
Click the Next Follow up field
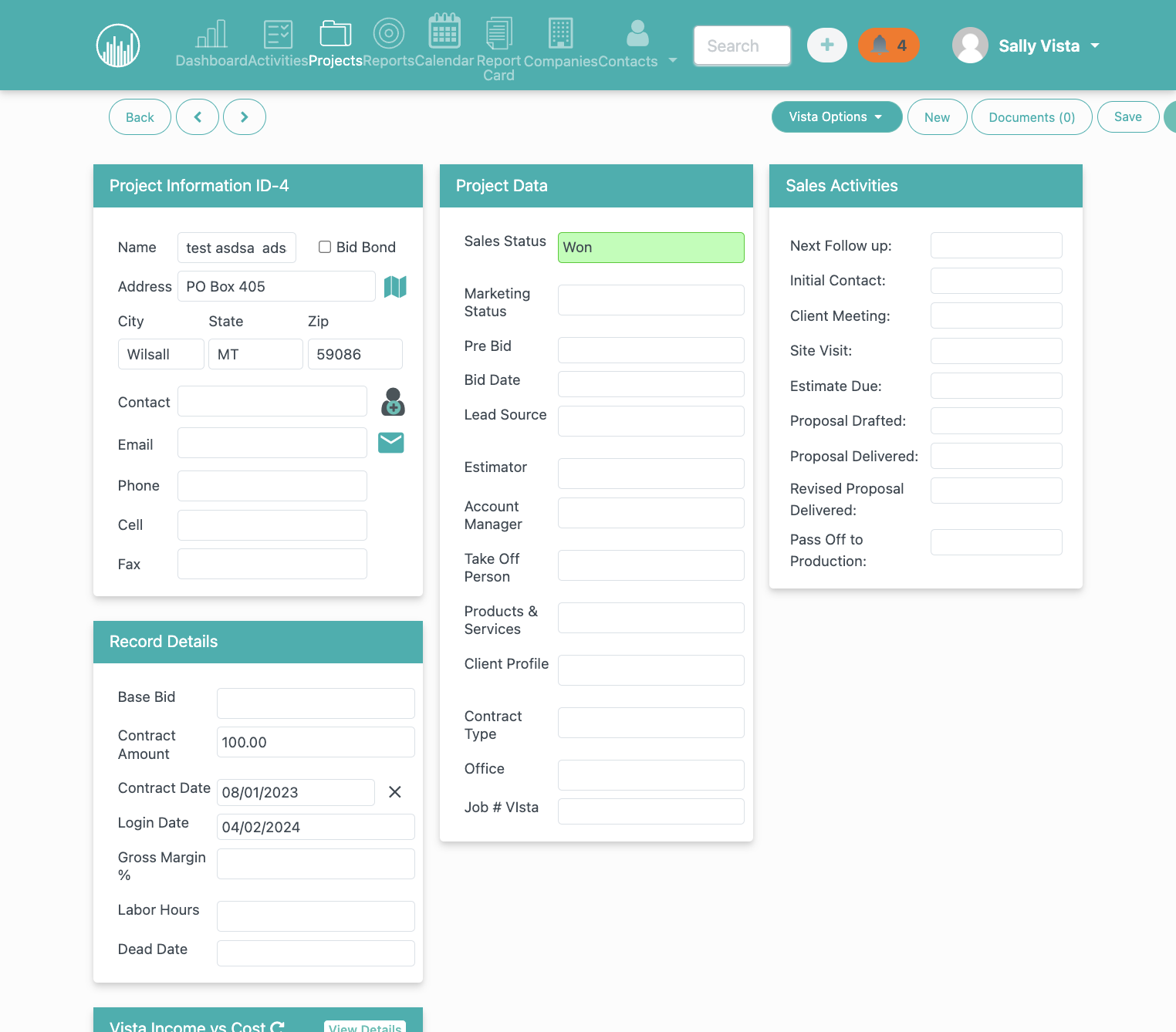point(996,245)
